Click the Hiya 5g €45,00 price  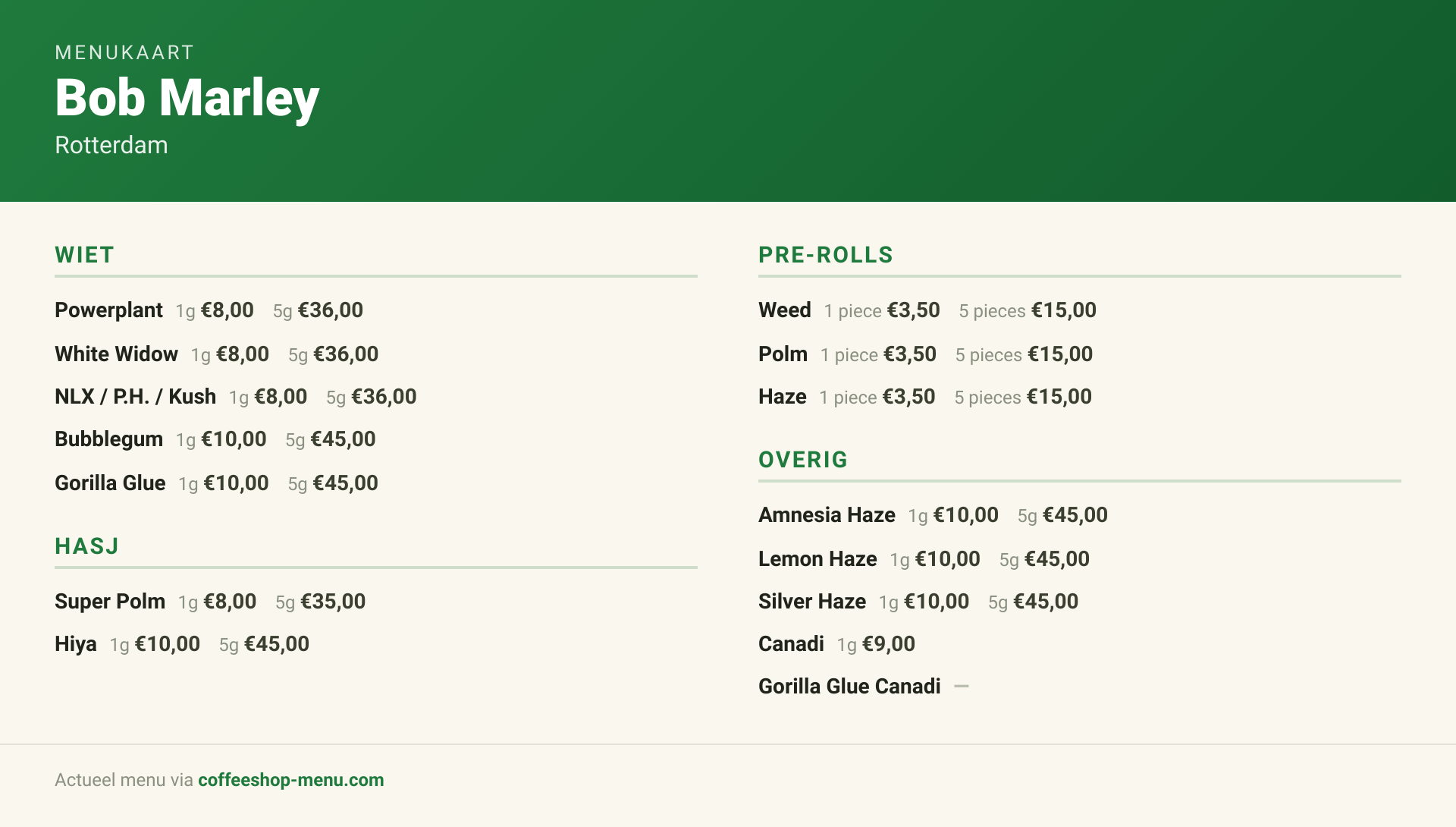point(264,644)
